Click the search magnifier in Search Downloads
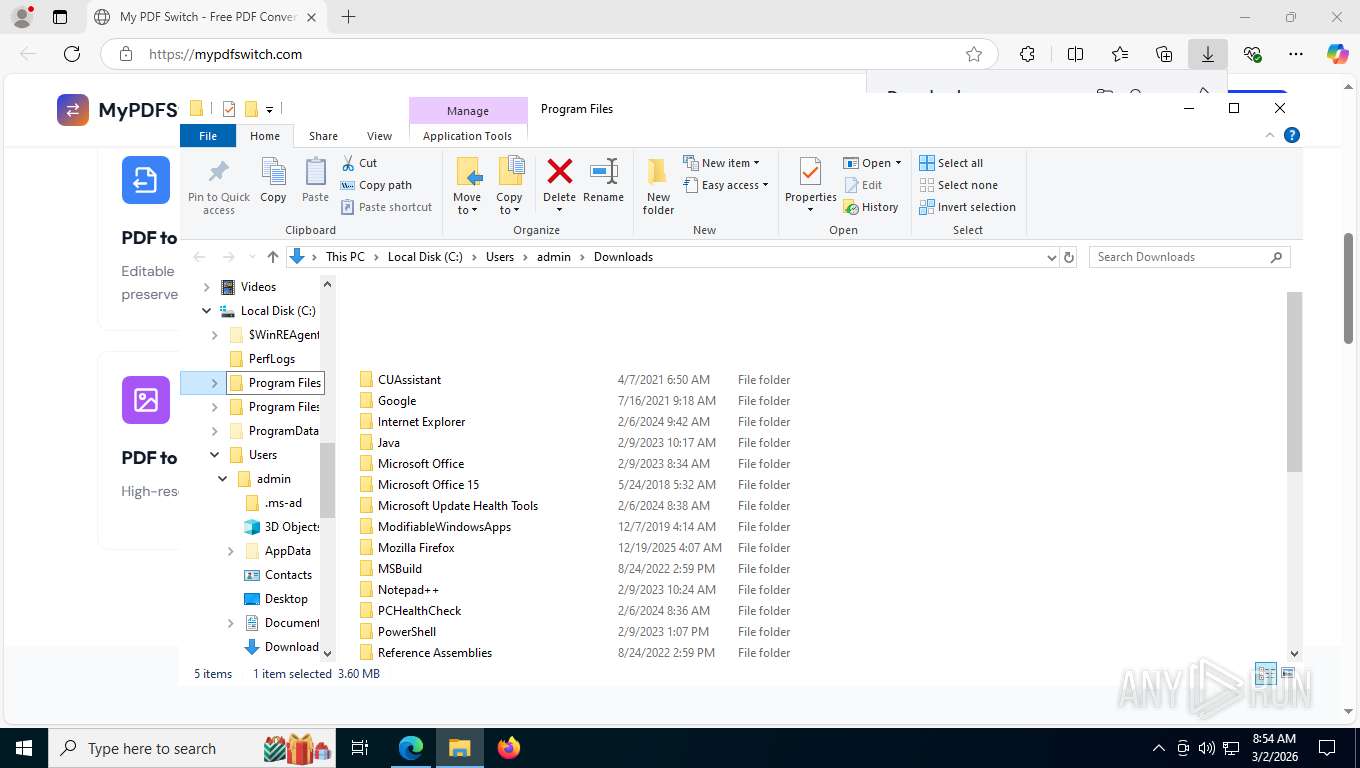1360x768 pixels. pyautogui.click(x=1276, y=257)
